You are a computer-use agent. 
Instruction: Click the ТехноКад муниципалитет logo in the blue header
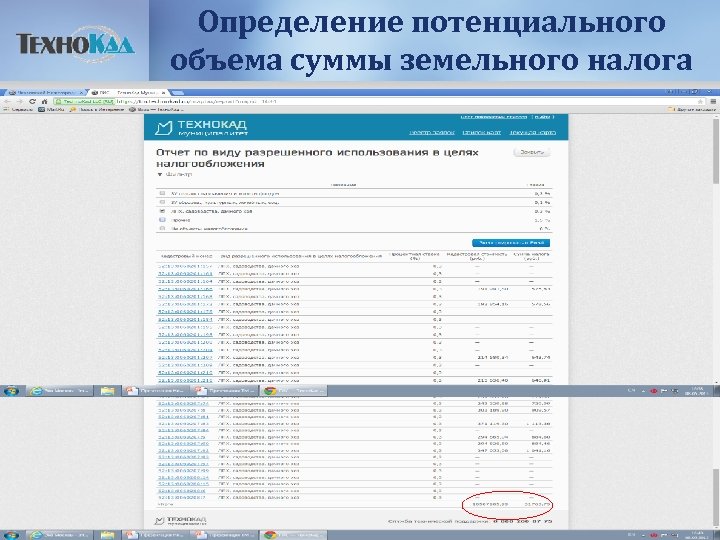[x=201, y=128]
